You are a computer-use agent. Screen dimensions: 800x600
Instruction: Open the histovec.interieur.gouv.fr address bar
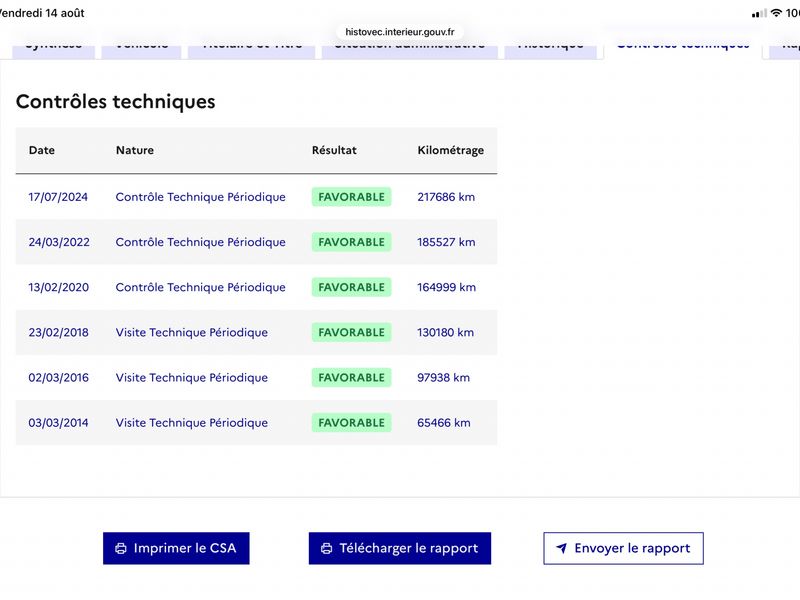(x=399, y=32)
